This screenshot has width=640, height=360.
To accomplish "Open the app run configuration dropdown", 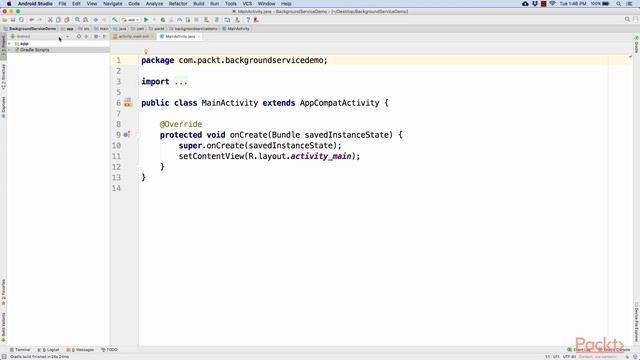I will click(x=131, y=20).
